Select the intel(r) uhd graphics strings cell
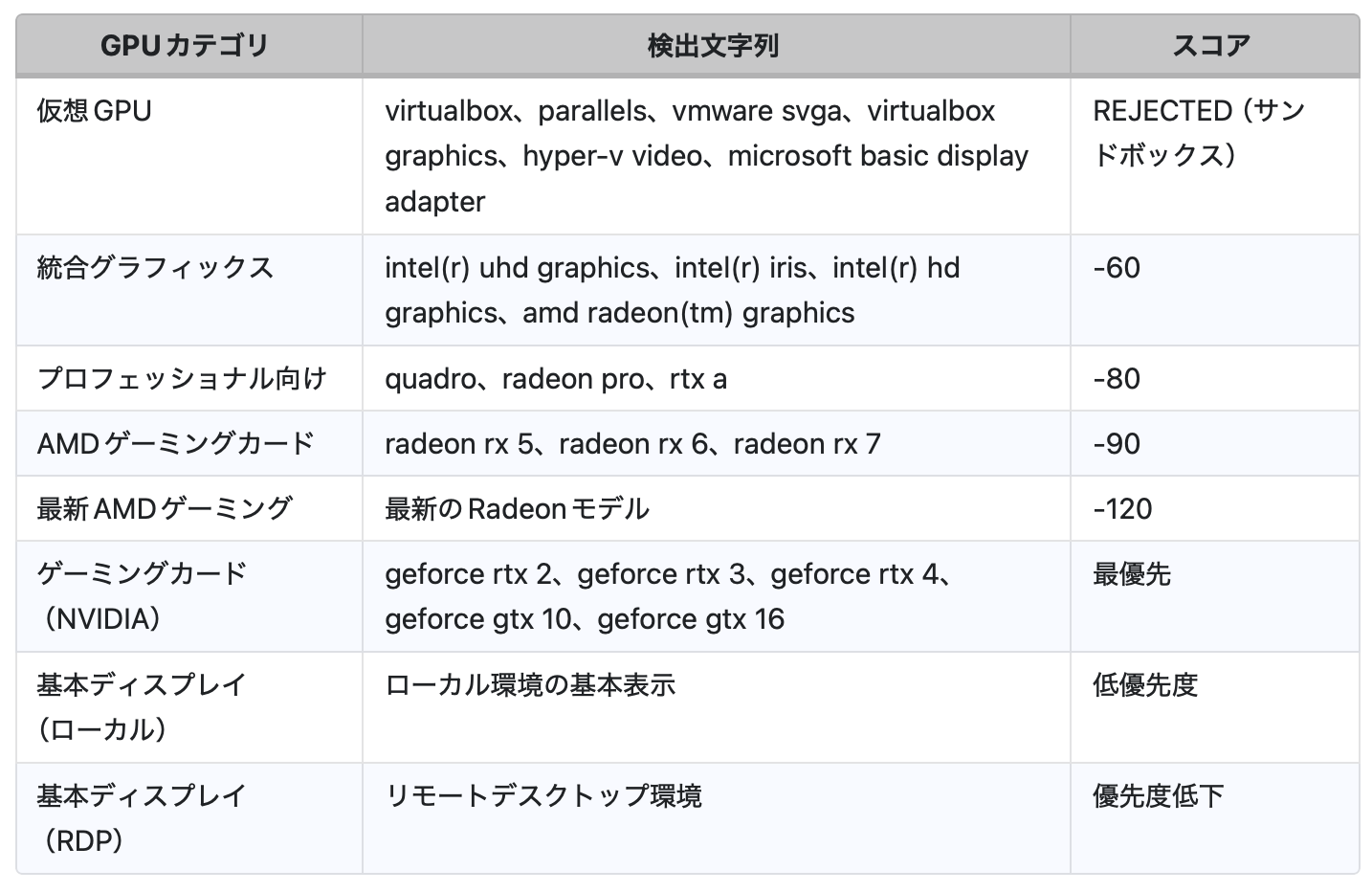 [672, 289]
